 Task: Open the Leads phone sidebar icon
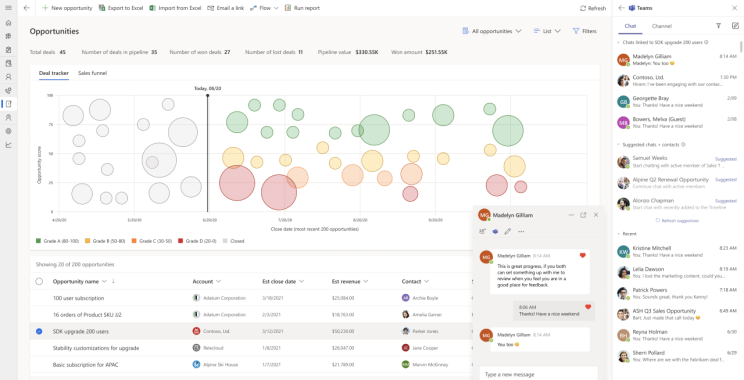pos(8,90)
